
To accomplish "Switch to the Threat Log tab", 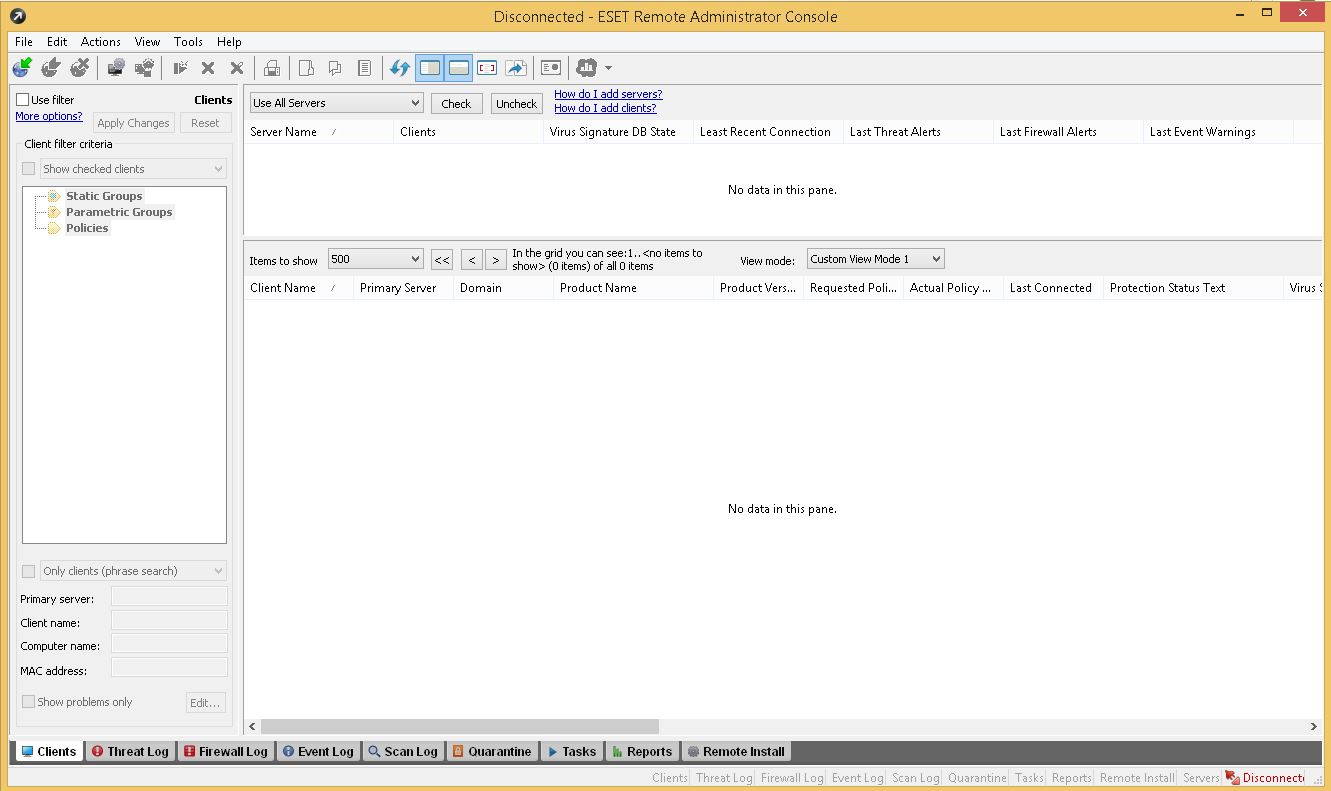I will click(x=130, y=751).
